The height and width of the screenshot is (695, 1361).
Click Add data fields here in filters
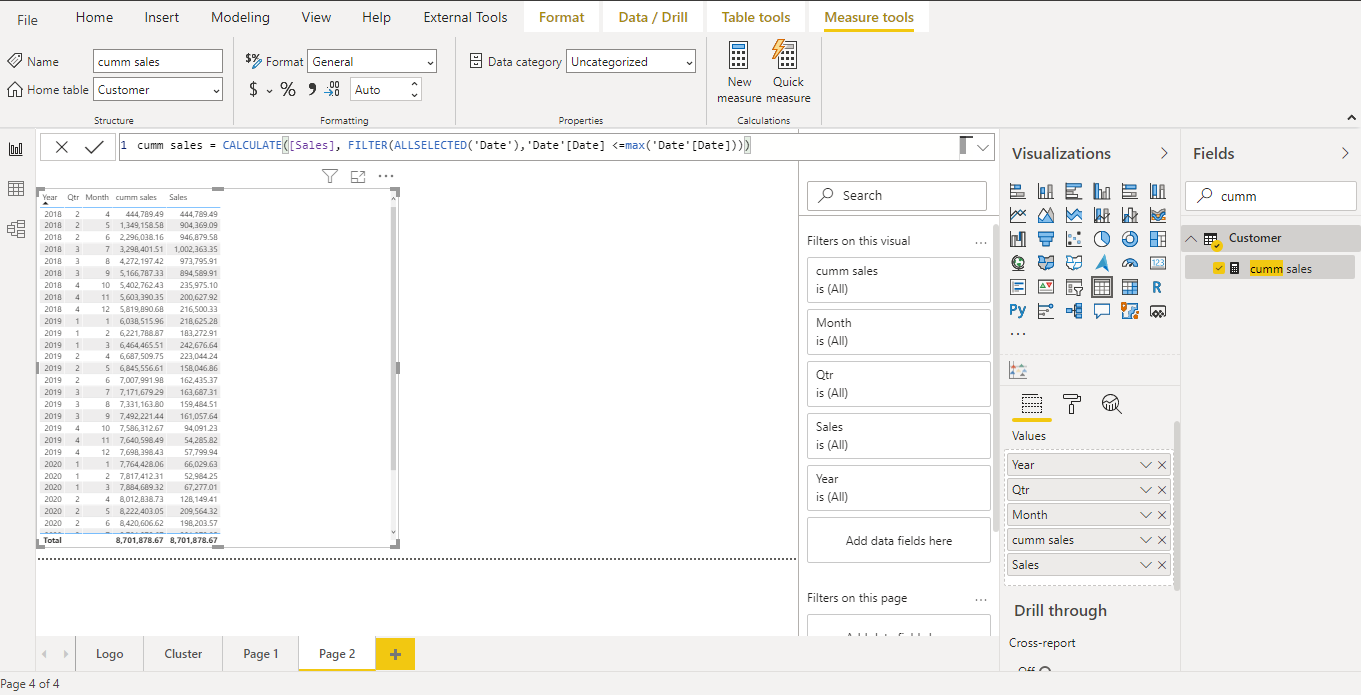899,541
